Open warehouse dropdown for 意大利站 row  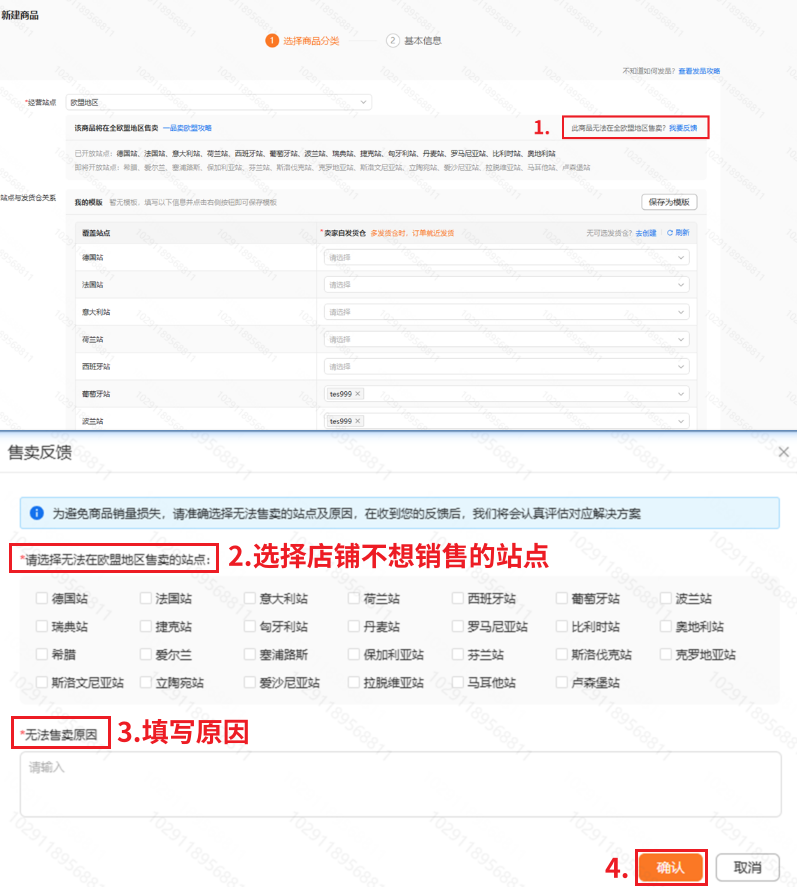[x=507, y=312]
